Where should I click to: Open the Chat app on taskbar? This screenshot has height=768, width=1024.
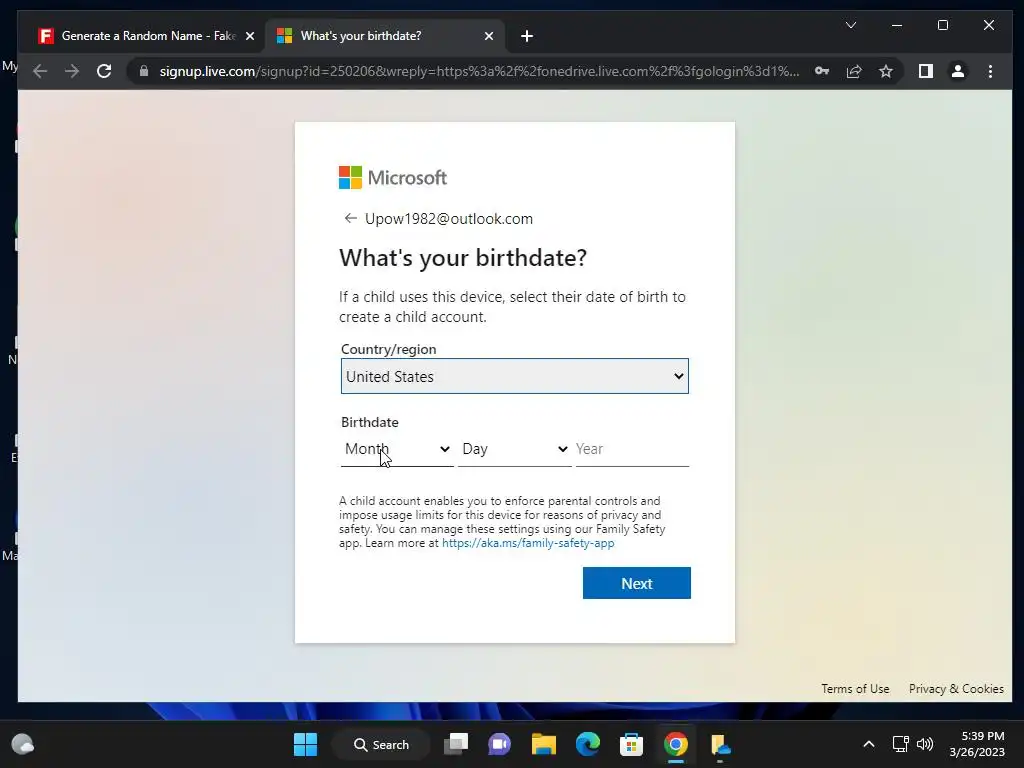pyautogui.click(x=500, y=744)
